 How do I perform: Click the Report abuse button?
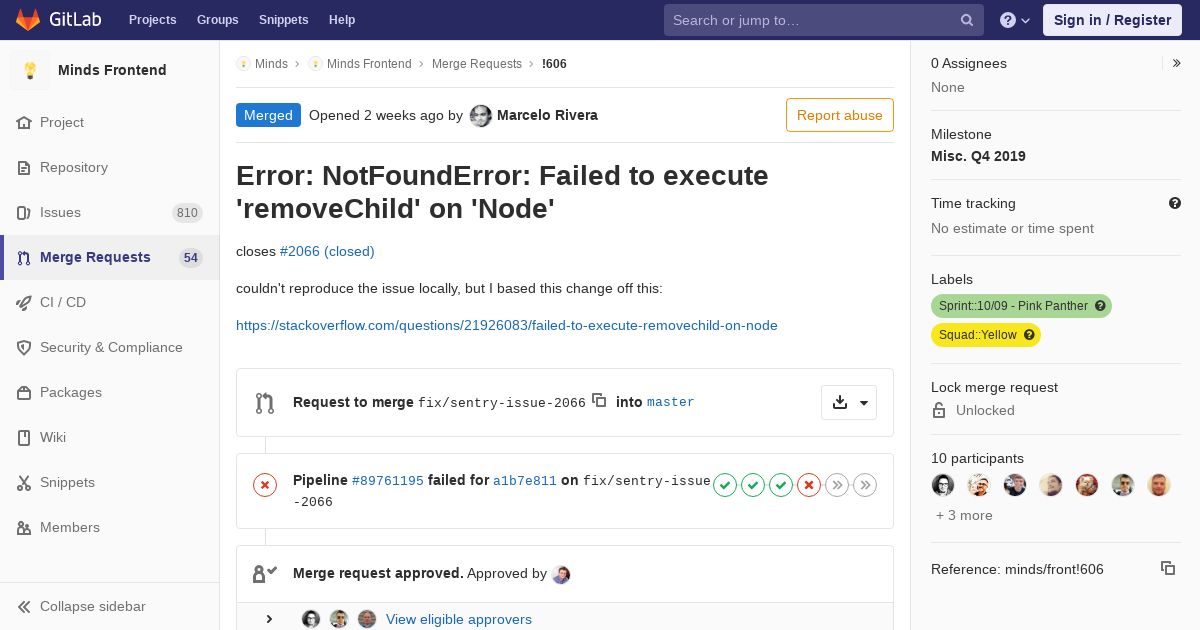pos(840,115)
